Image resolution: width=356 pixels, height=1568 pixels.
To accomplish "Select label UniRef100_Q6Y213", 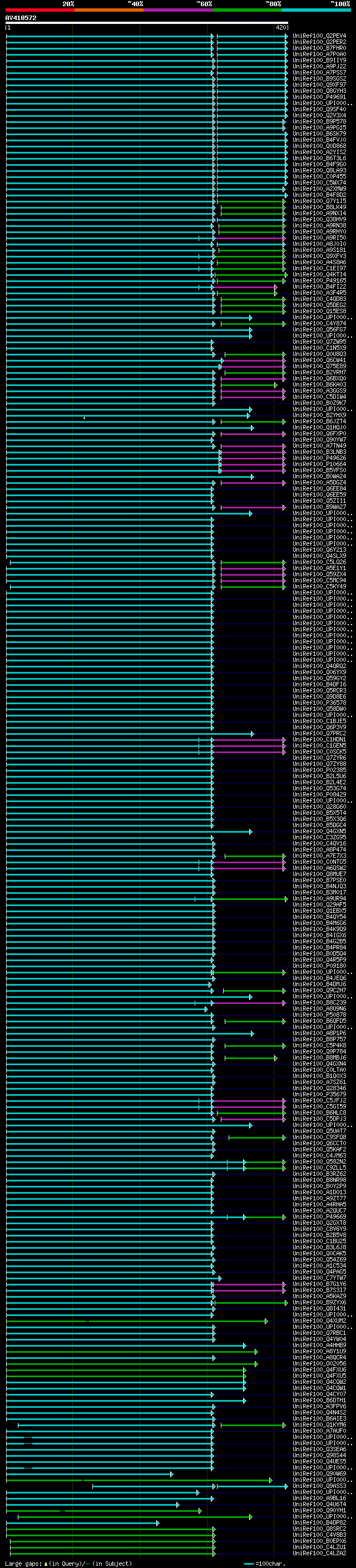I will 319,550.
